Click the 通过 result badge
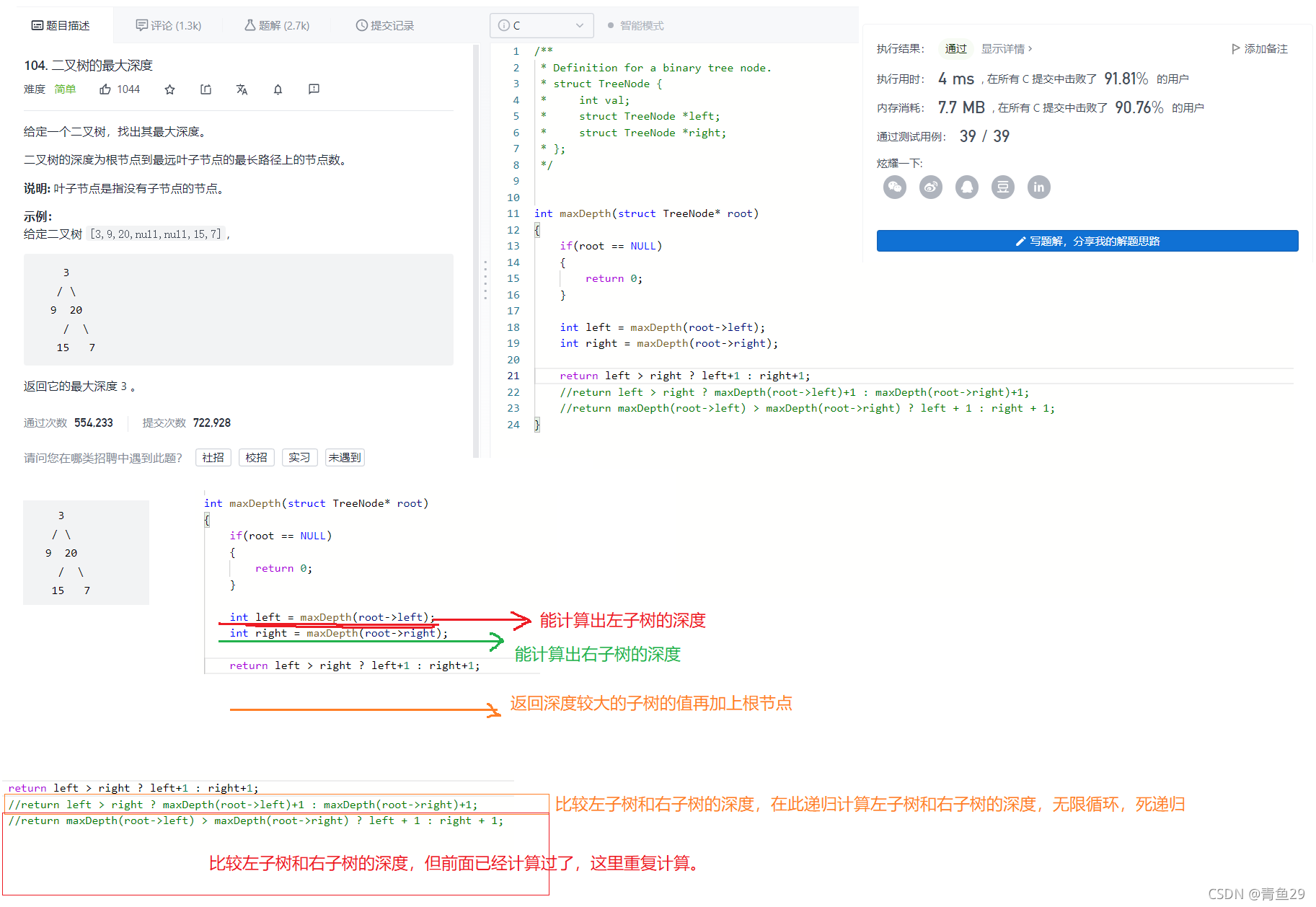Viewport: 1316px width, 907px height. point(955,48)
